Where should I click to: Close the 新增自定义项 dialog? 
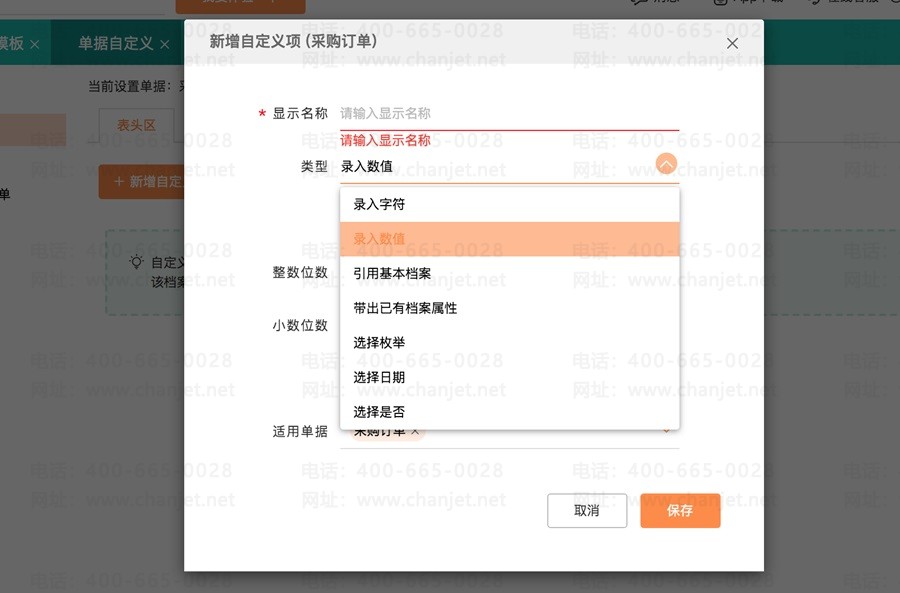click(732, 43)
